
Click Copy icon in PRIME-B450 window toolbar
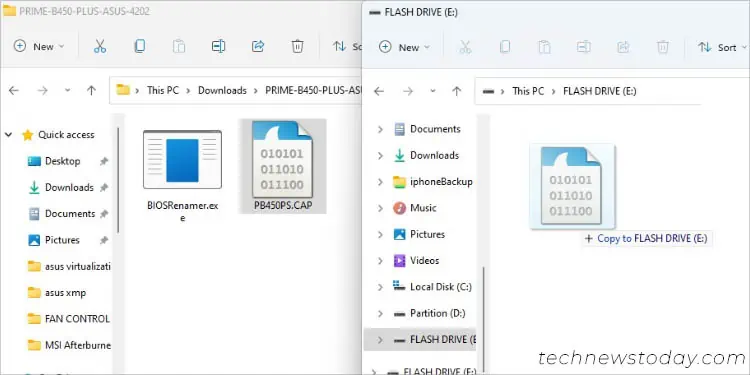(139, 46)
